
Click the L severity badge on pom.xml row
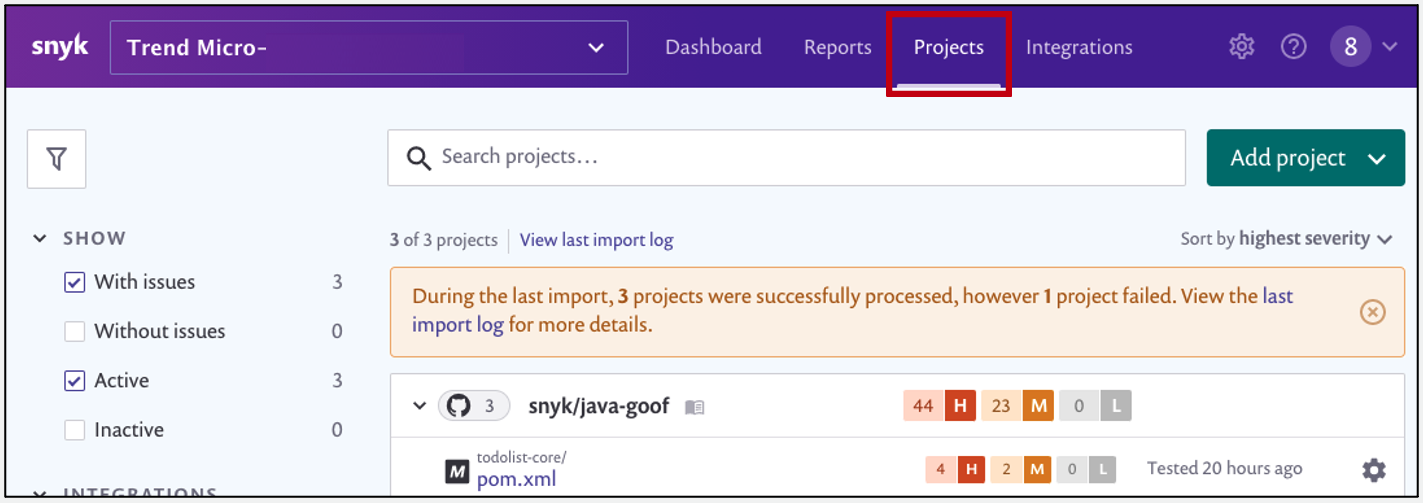1102,469
